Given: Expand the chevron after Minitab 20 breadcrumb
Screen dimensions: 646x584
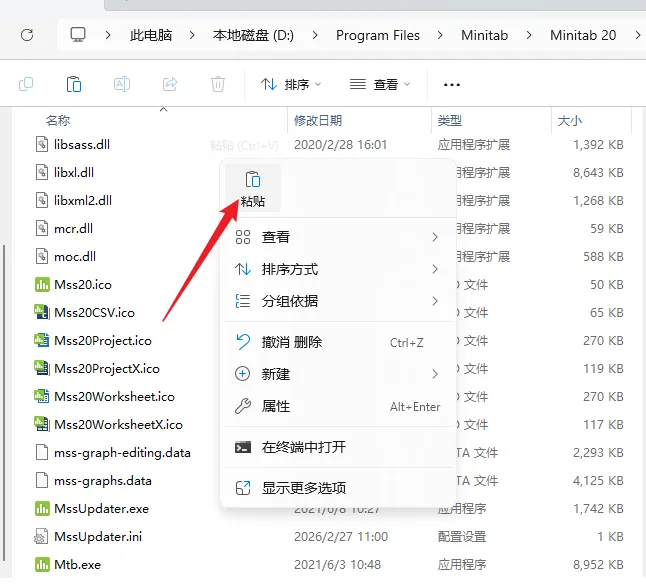Looking at the screenshot, I should coord(638,35).
